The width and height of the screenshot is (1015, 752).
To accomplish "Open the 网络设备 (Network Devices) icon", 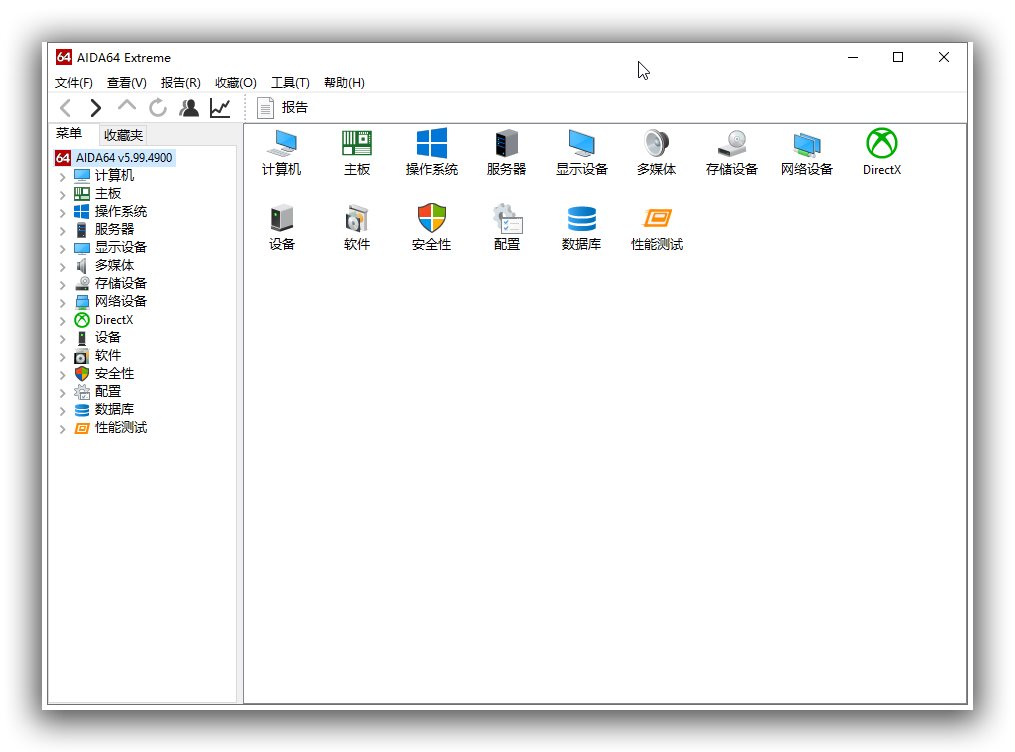I will click(x=806, y=150).
